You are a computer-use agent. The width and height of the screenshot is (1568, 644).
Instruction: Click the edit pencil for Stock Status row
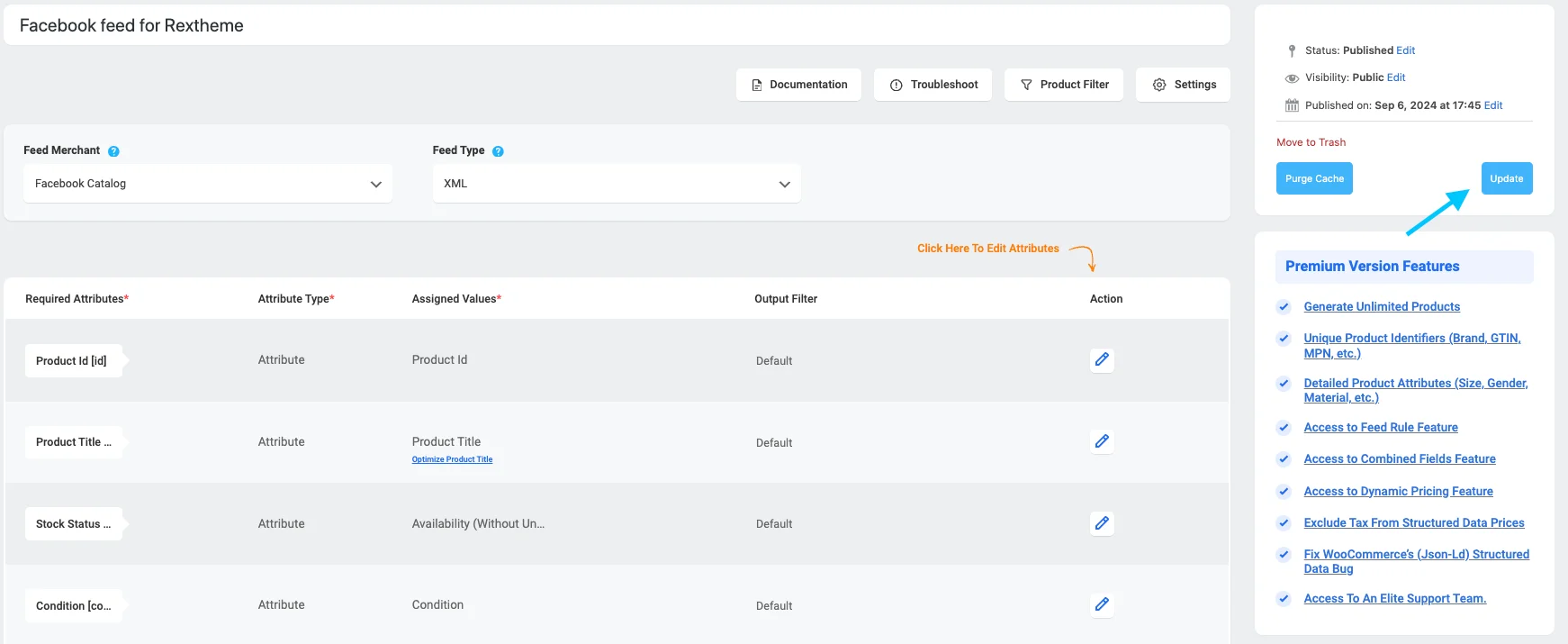click(1102, 523)
